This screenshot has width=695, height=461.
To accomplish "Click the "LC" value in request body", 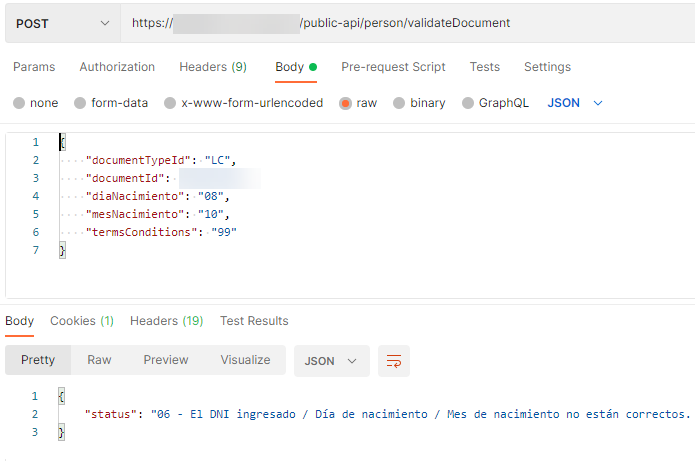I will click(217, 160).
